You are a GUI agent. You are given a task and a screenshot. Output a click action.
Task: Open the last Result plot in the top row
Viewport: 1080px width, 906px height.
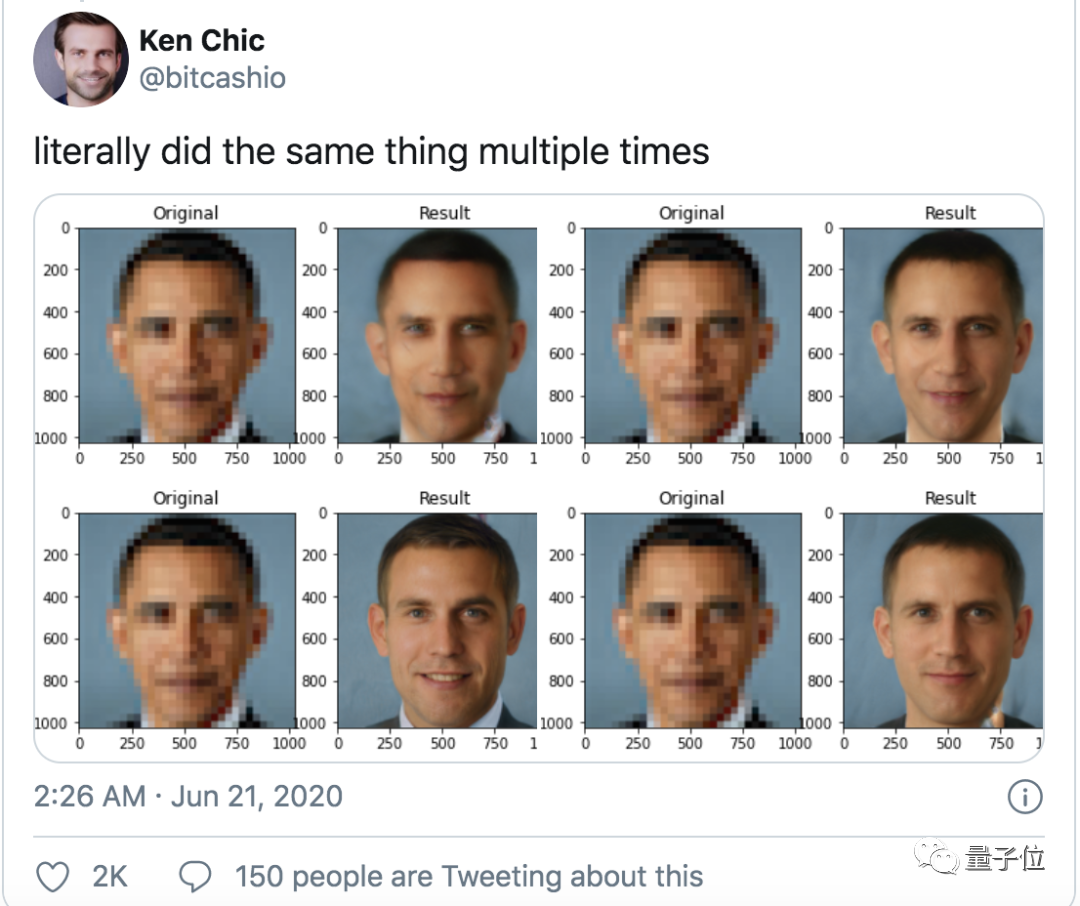(942, 335)
